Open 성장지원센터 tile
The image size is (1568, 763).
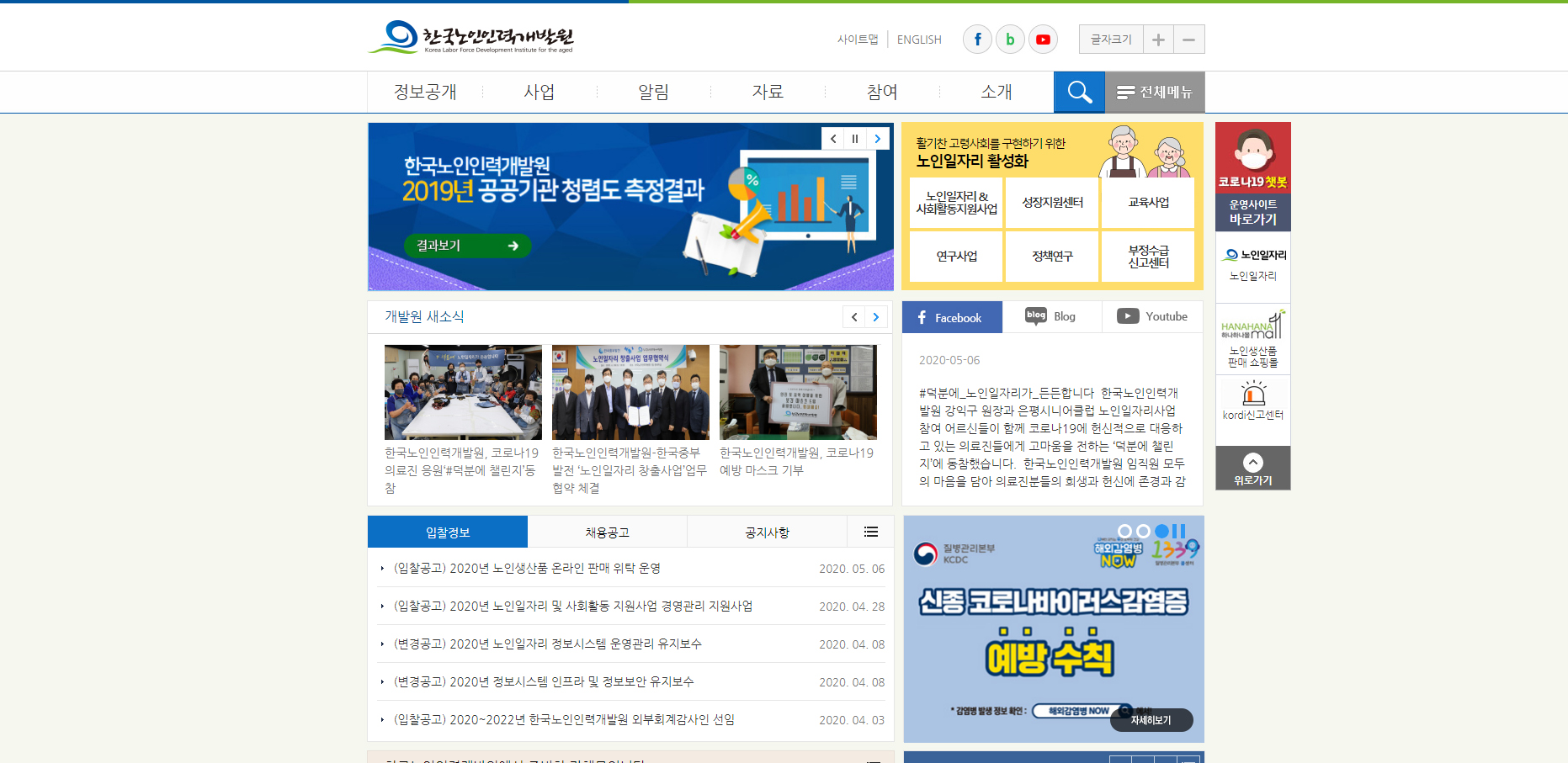point(1052,203)
